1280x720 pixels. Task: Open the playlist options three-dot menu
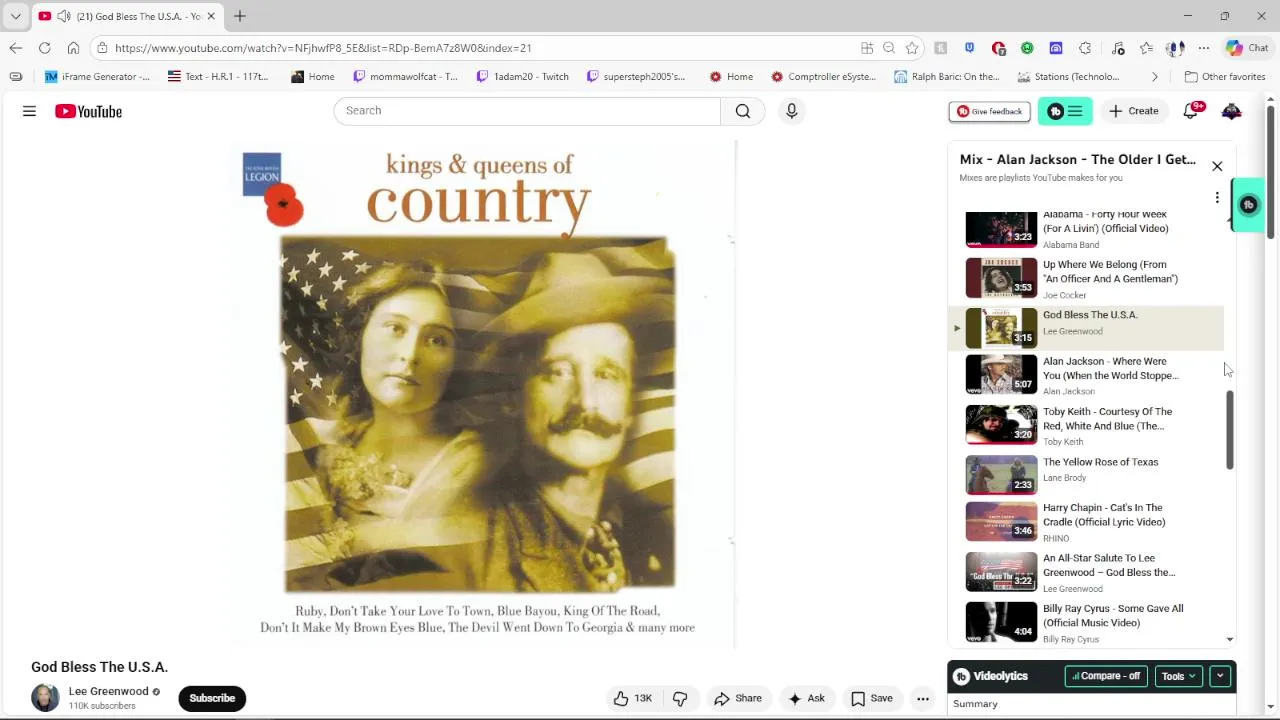1217,198
